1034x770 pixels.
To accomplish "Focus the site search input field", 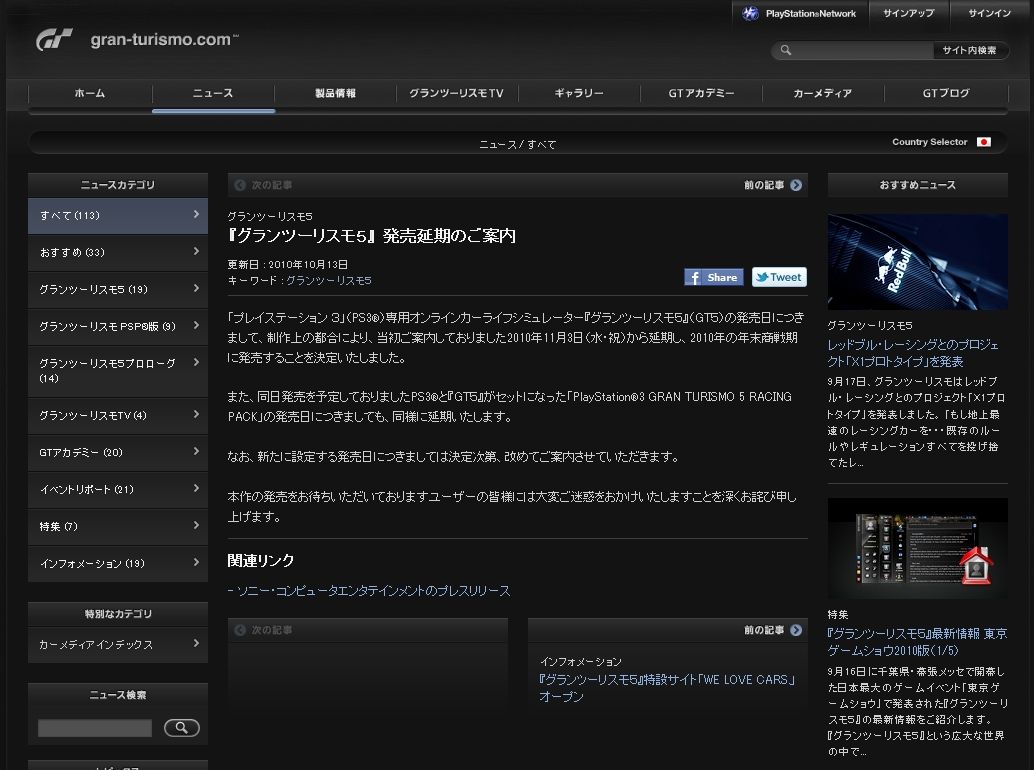I will tap(863, 50).
